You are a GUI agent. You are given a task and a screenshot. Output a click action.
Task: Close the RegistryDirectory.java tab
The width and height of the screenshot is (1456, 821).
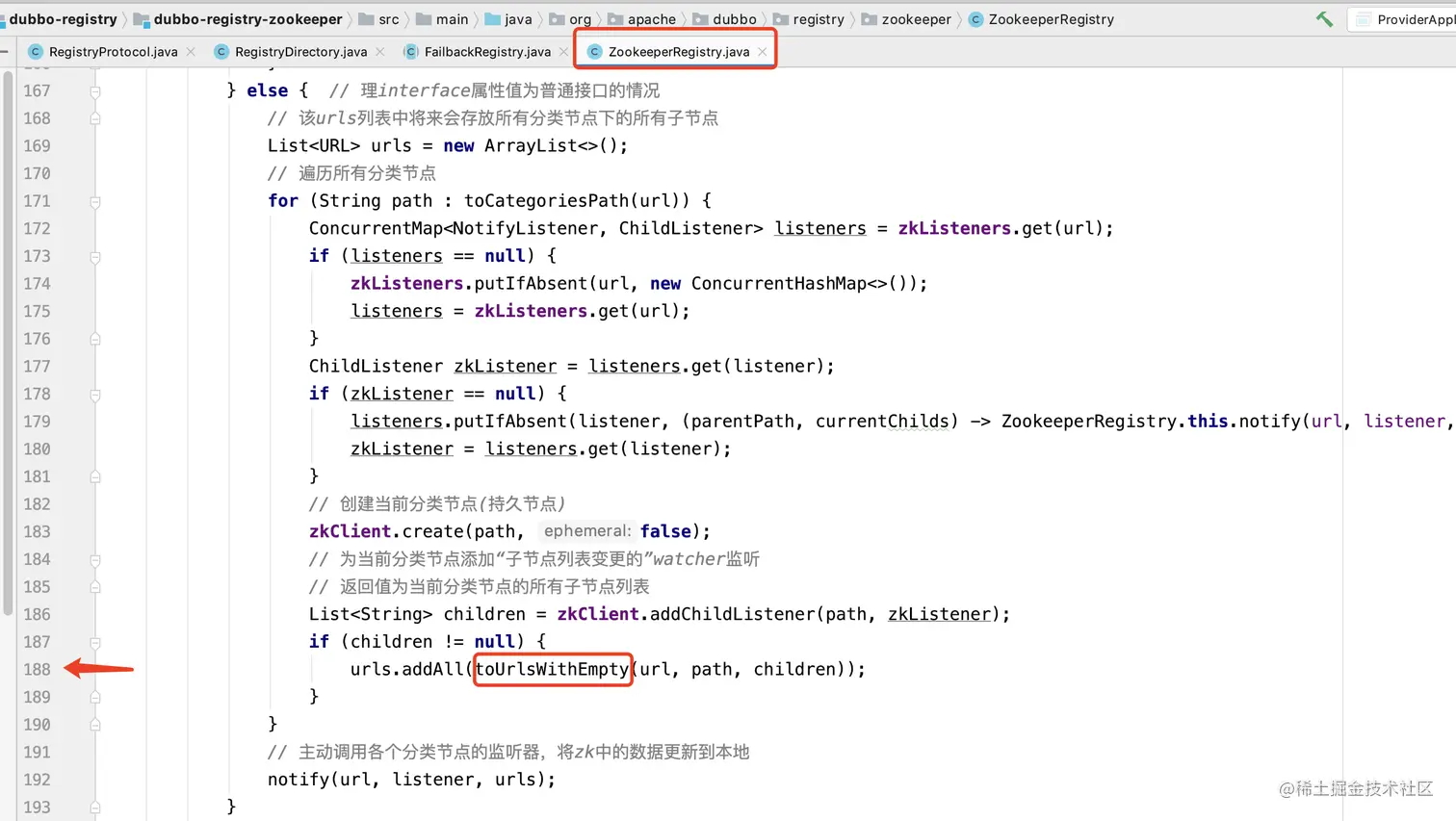380,52
